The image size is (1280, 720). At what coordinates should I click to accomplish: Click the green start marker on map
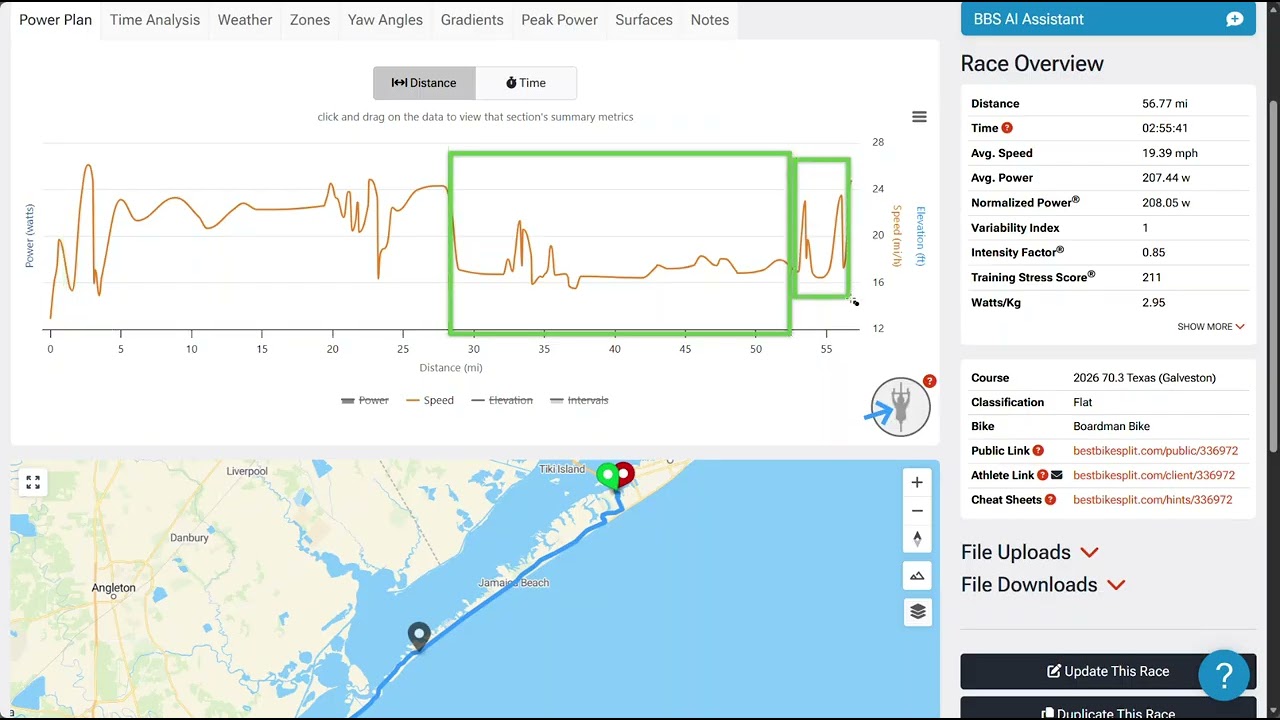pyautogui.click(x=607, y=476)
